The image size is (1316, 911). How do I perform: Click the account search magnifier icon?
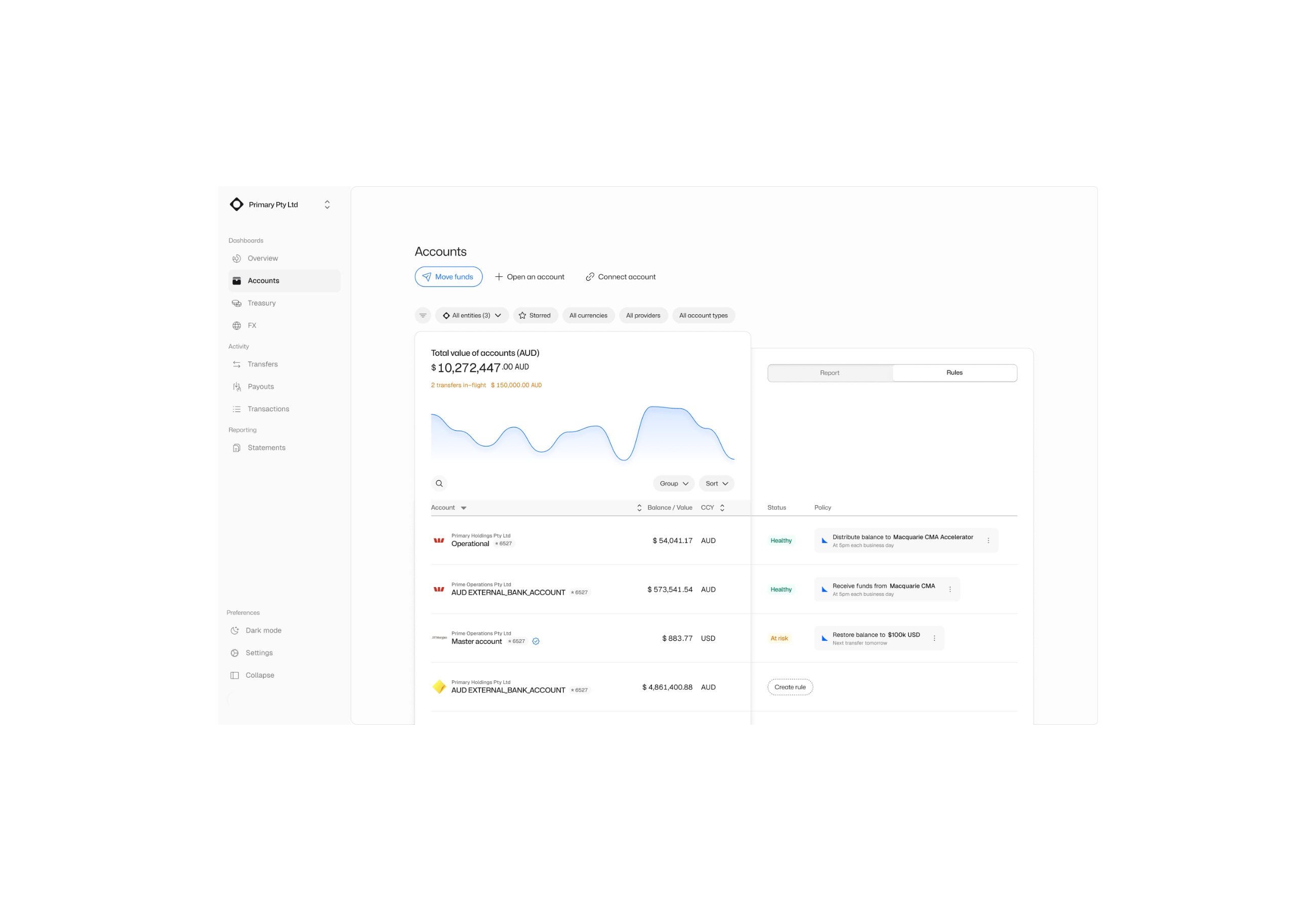[439, 483]
